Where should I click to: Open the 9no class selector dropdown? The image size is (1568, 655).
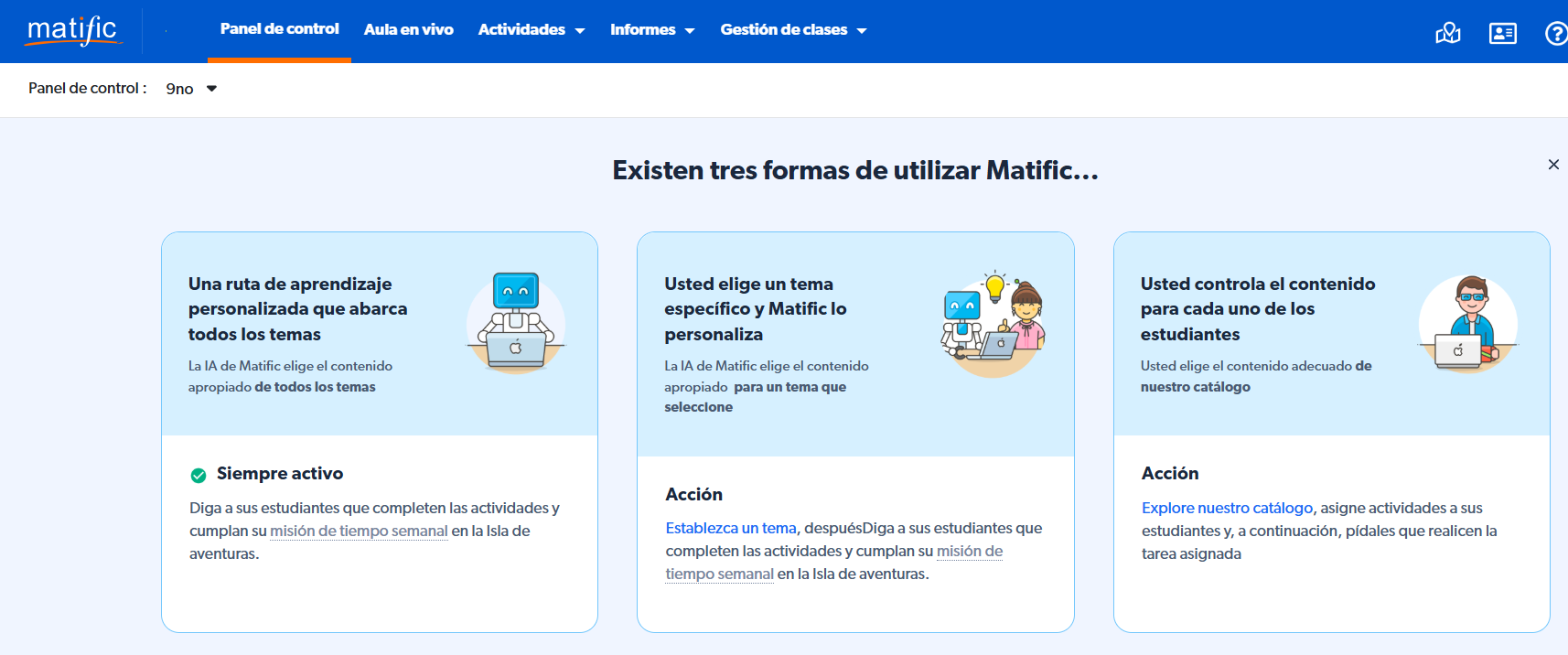(191, 89)
